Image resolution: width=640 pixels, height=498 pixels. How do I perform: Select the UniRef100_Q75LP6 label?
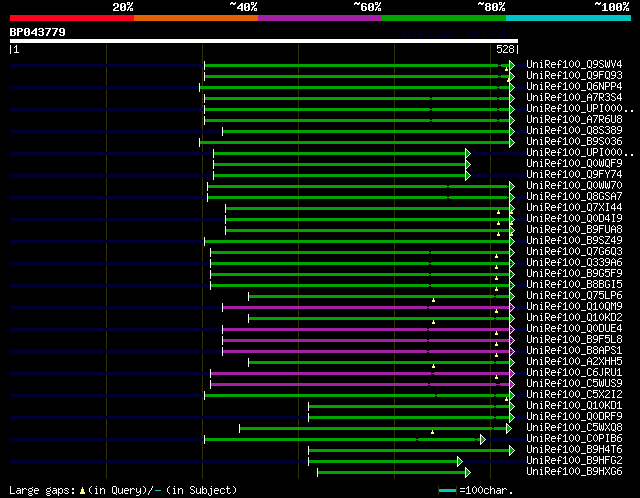point(574,296)
